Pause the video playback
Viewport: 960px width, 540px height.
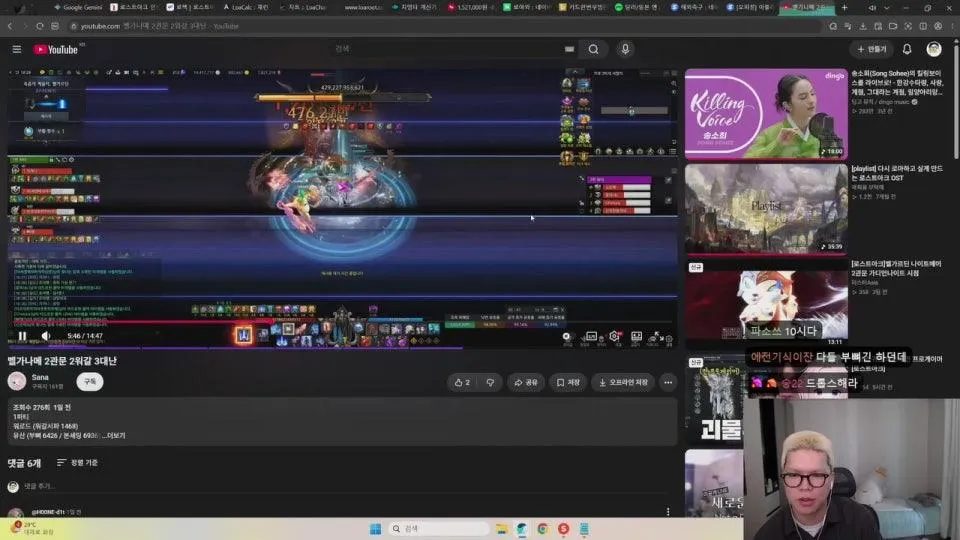[x=22, y=336]
